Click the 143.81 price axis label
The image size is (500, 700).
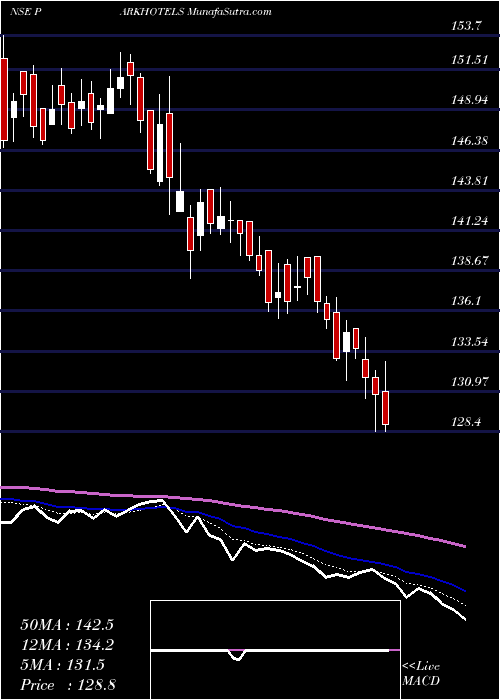coord(468,181)
